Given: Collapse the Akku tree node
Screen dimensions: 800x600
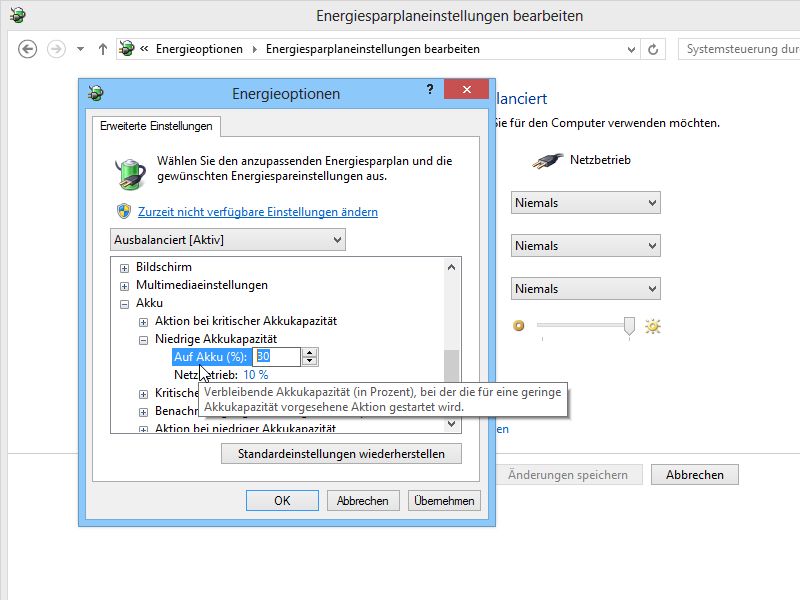Looking at the screenshot, I should tap(124, 304).
